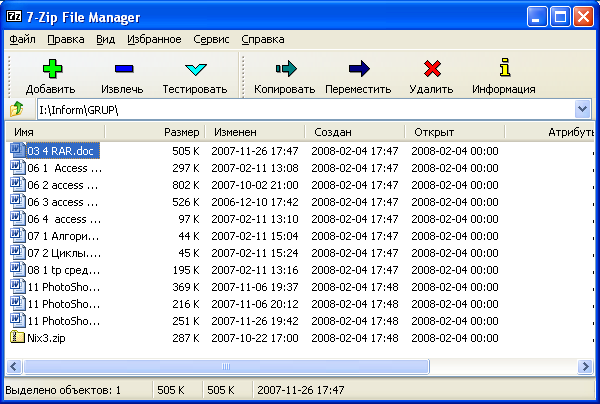Image resolution: width=600 pixels, height=404 pixels.
Task: Click the horizontal scrollbar right arrow
Action: click(585, 367)
